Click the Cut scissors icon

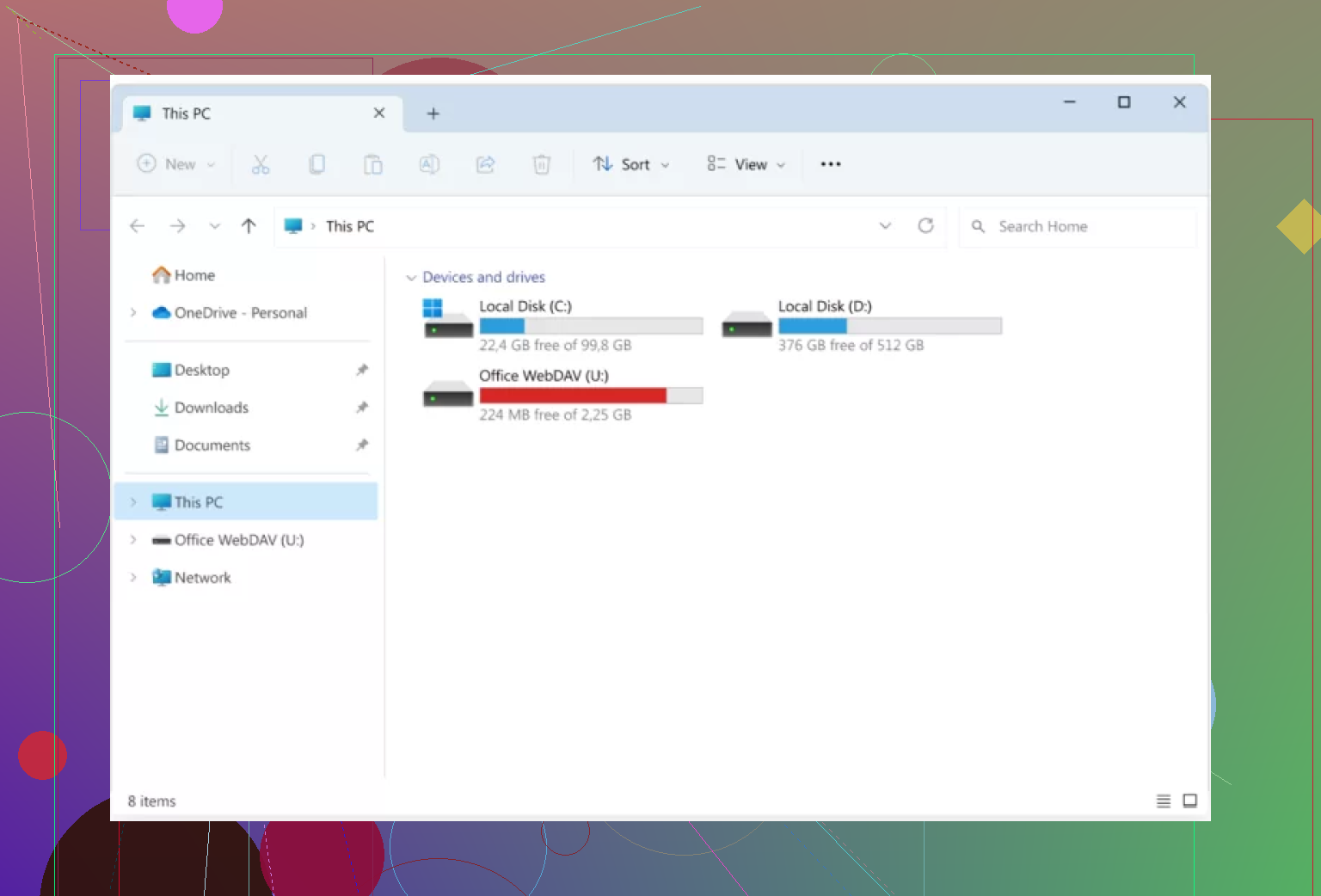pyautogui.click(x=261, y=164)
